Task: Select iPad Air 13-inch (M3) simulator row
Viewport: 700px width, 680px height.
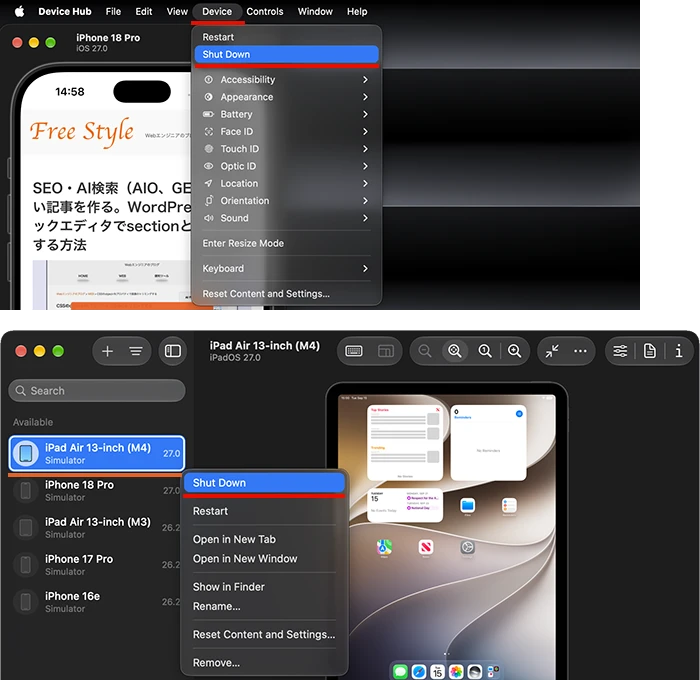Action: [x=97, y=528]
